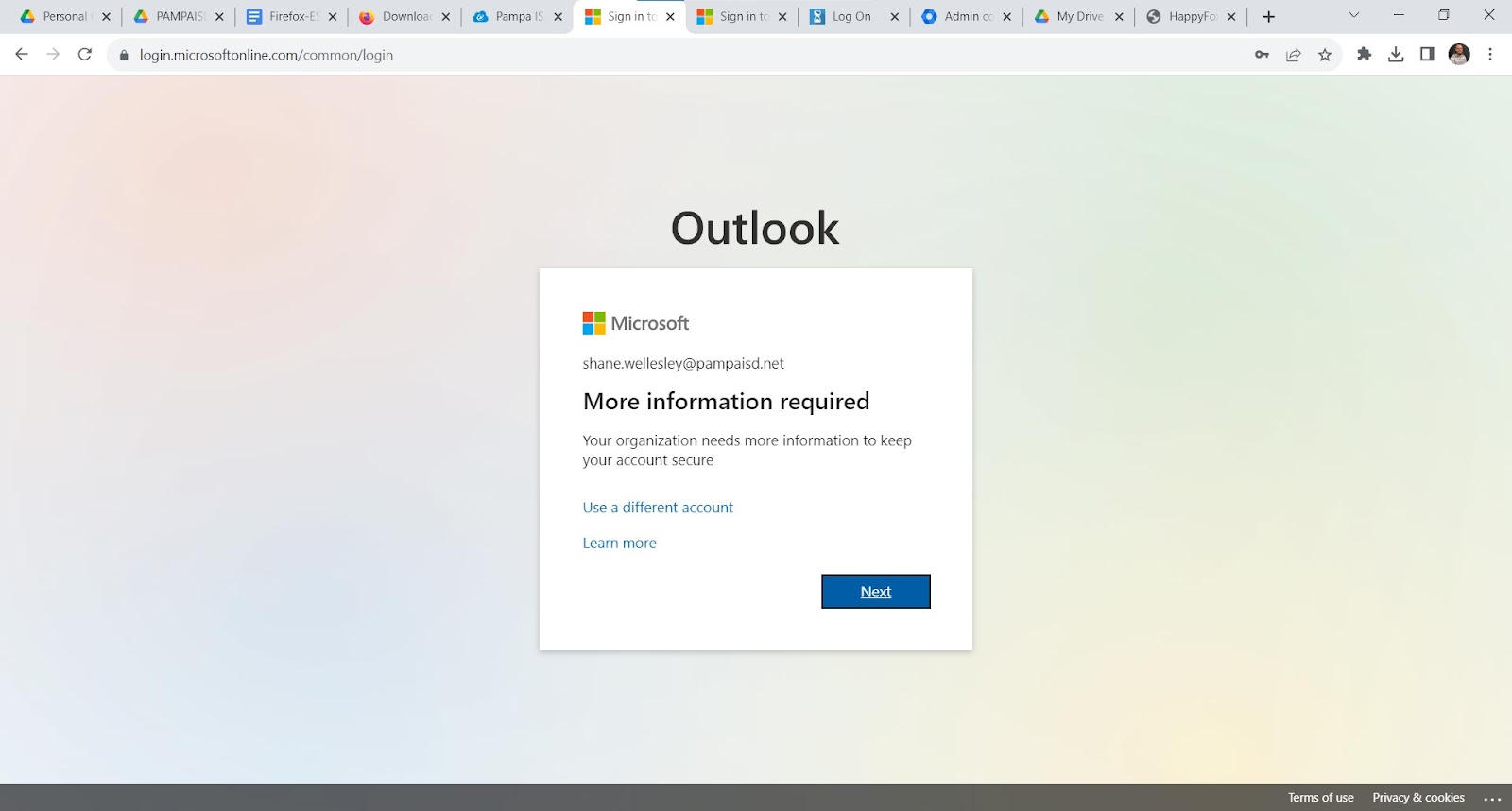Go back with browser back arrow

pos(22,55)
